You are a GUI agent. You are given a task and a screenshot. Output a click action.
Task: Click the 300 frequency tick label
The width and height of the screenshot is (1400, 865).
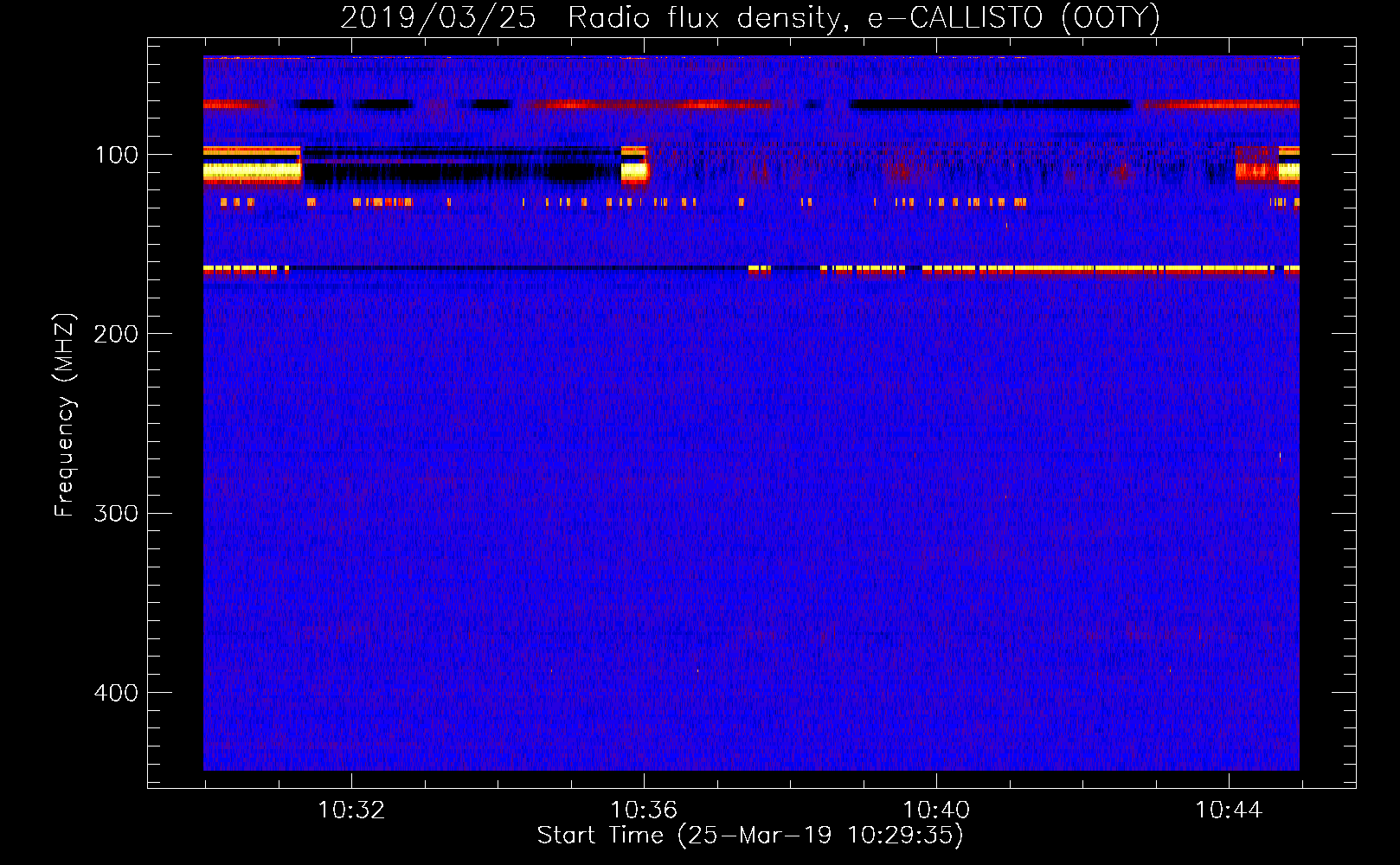click(116, 513)
